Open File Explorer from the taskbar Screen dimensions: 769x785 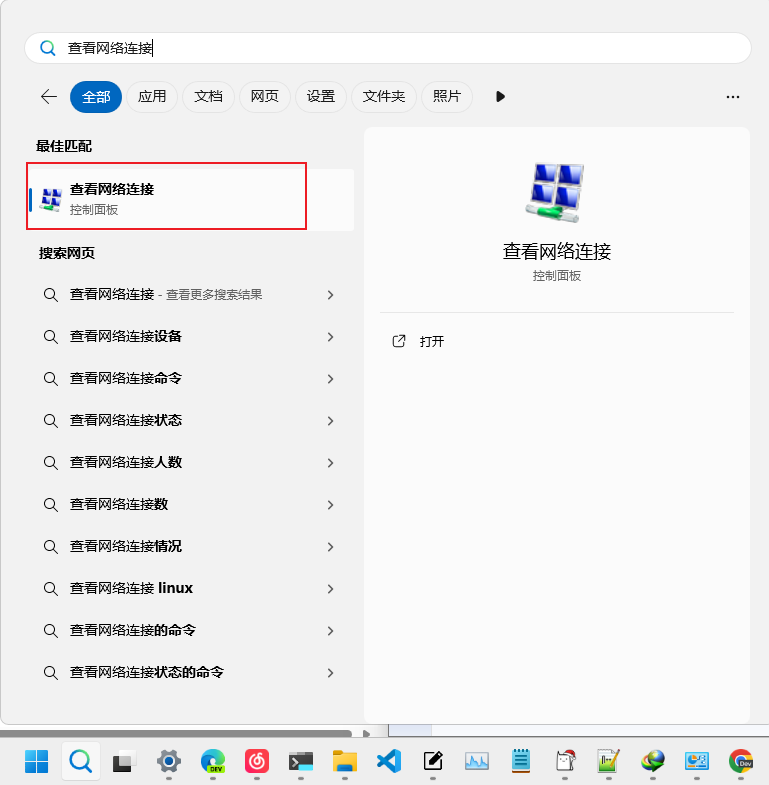(345, 761)
